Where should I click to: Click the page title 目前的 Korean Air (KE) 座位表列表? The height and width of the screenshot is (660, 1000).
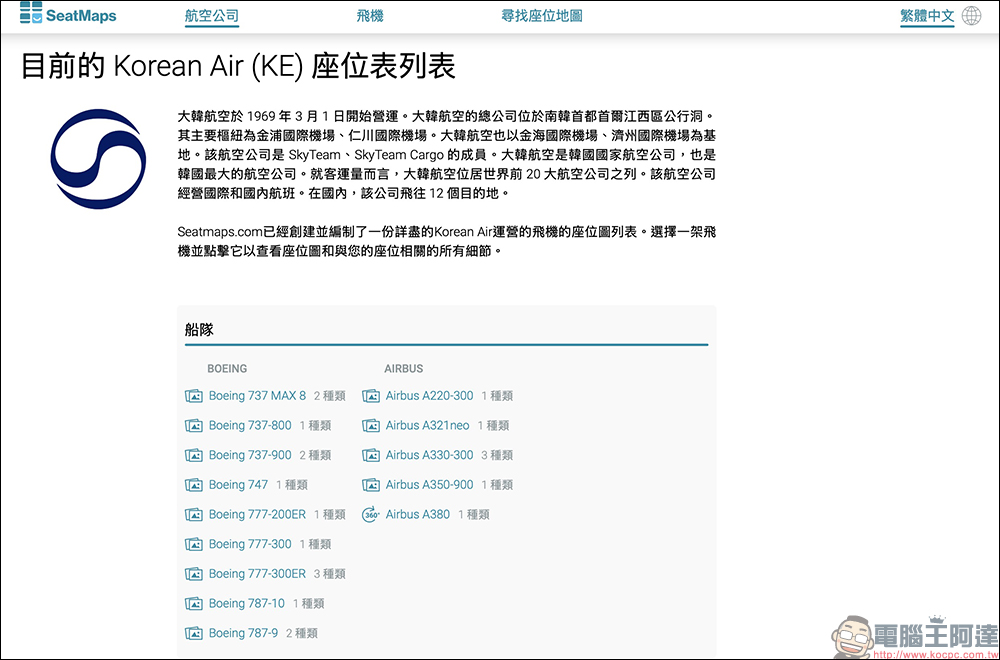tap(239, 66)
